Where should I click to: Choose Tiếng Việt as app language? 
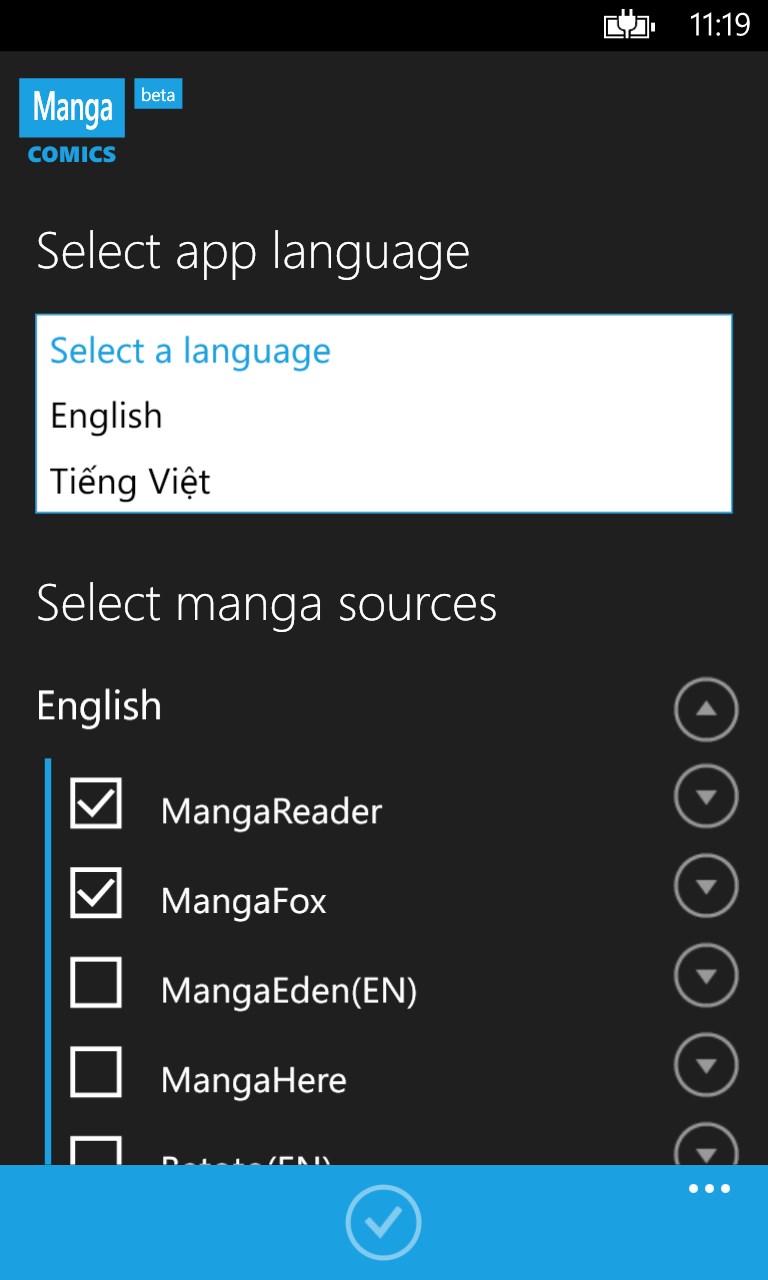[130, 482]
